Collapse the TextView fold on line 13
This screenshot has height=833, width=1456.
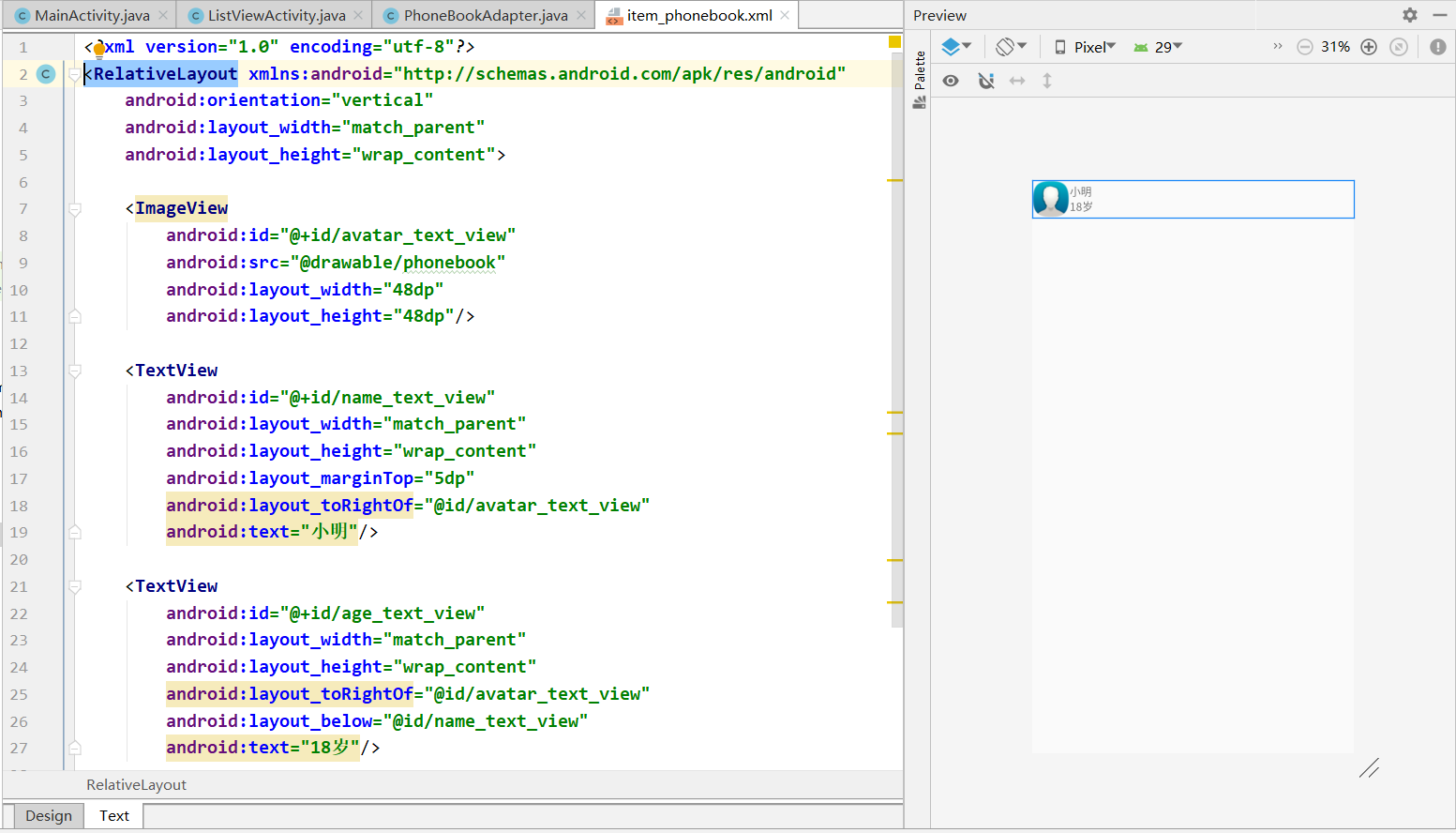tap(75, 371)
